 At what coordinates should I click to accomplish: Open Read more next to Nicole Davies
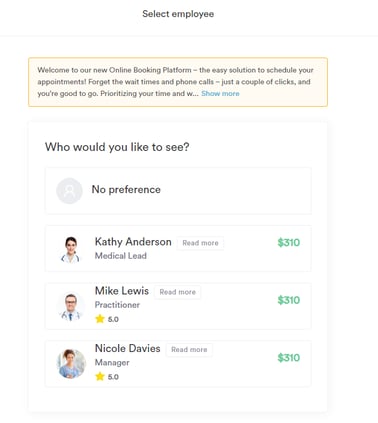click(x=189, y=350)
